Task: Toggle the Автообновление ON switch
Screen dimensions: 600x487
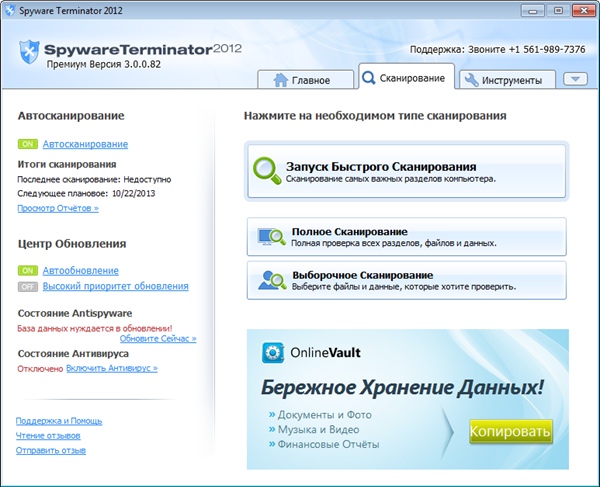Action: tap(28, 271)
